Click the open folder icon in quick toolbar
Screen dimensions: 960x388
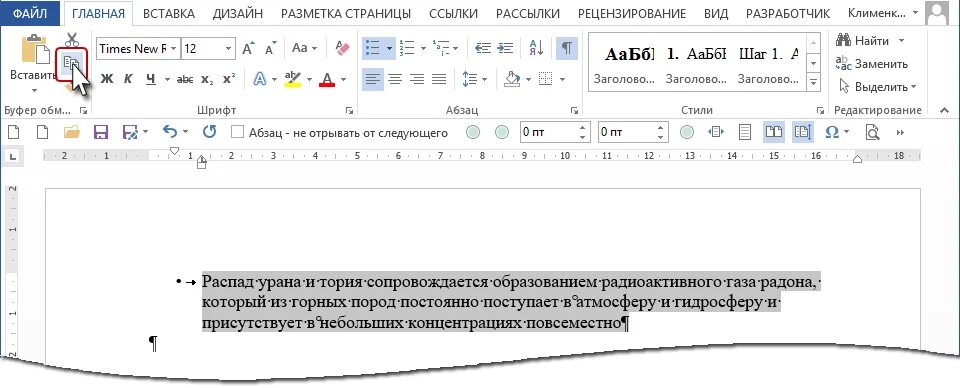point(72,132)
